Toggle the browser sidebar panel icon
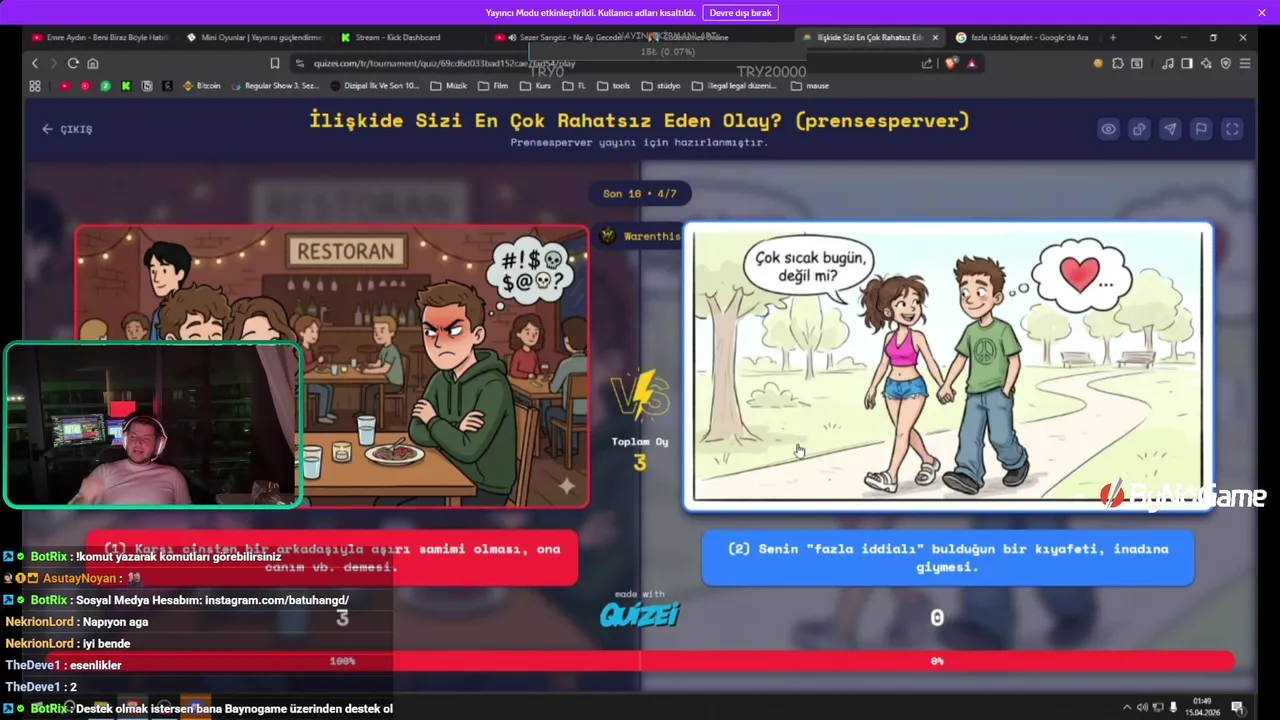1280x720 pixels. (1187, 63)
